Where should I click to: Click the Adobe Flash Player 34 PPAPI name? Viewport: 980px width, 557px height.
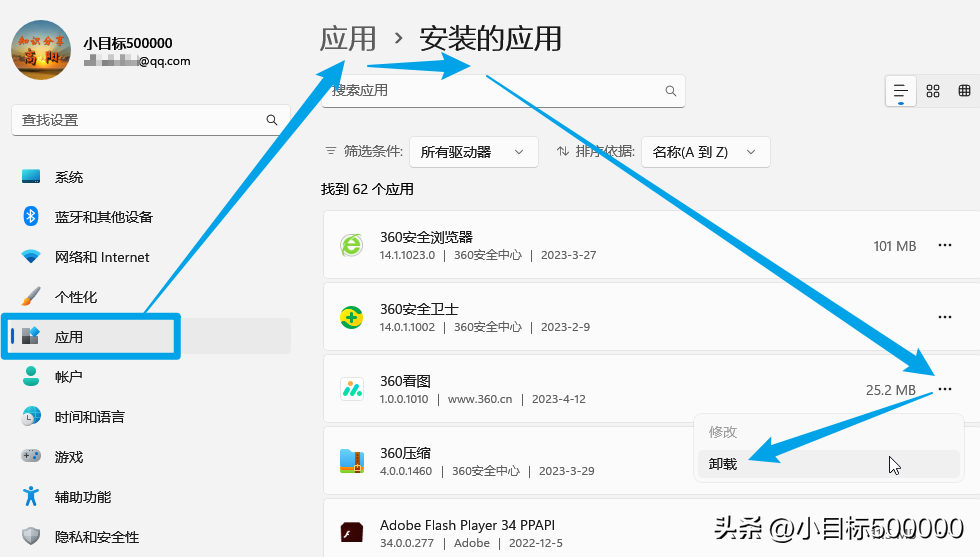point(468,525)
